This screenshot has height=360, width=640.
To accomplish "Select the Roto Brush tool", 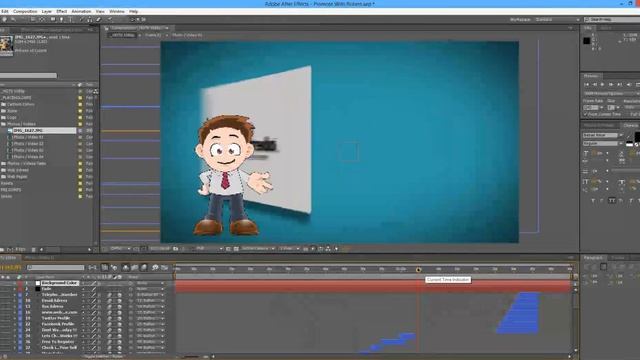I will 109,19.
